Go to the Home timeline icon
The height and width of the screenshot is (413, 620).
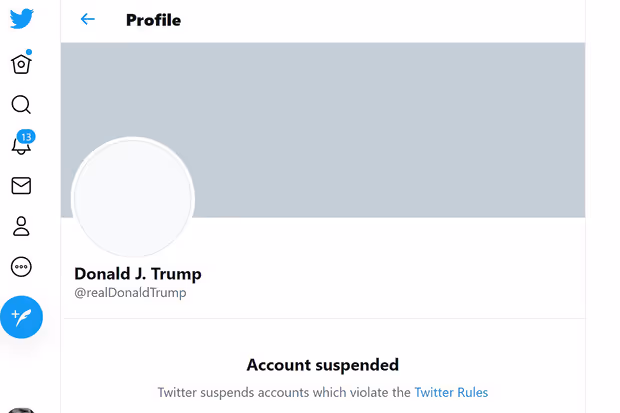[x=21, y=64]
